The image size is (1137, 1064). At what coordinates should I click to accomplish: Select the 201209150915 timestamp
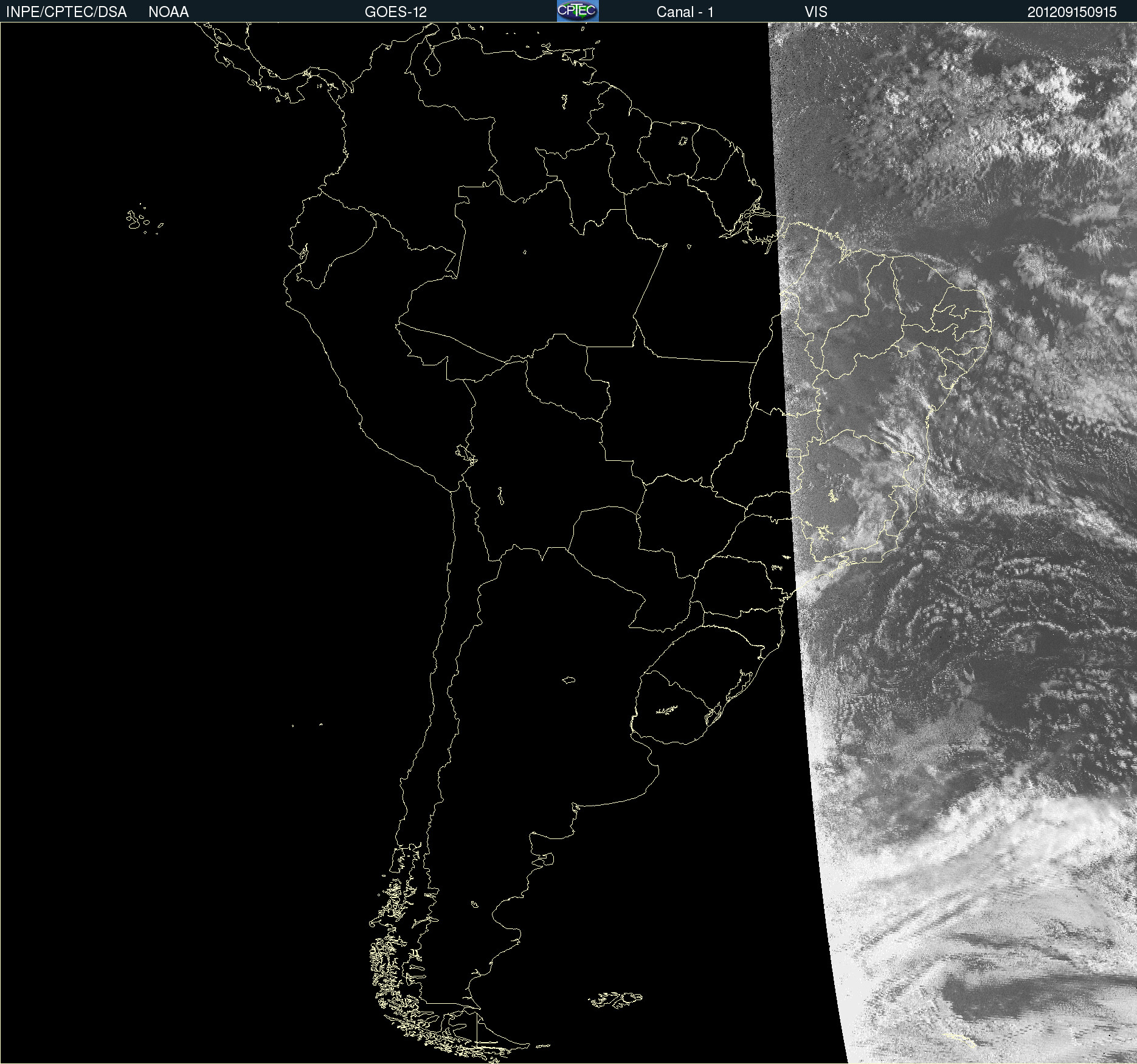click(1071, 12)
